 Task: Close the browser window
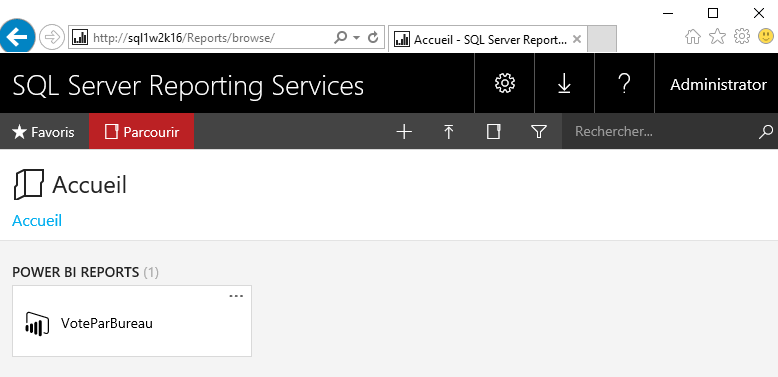point(759,13)
